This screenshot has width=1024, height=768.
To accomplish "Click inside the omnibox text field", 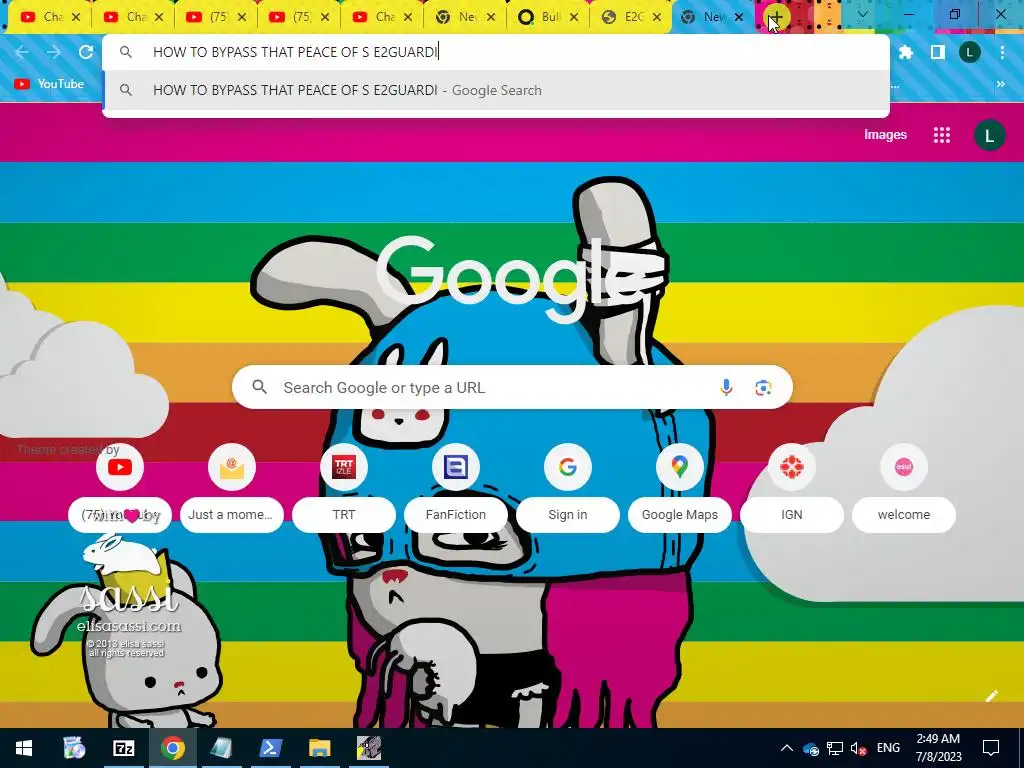I will [x=496, y=52].
